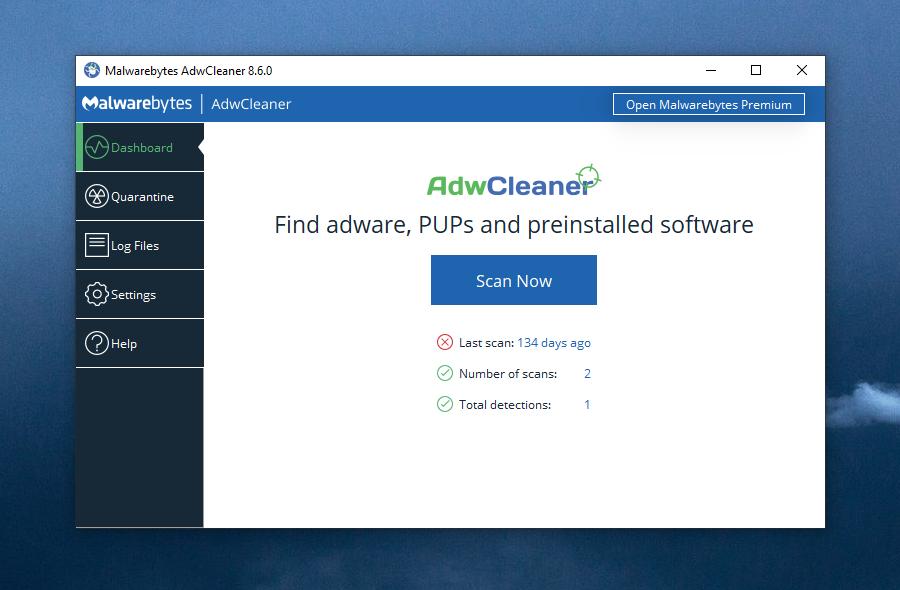Click the scans count value 2
The width and height of the screenshot is (900, 590).
pos(587,373)
